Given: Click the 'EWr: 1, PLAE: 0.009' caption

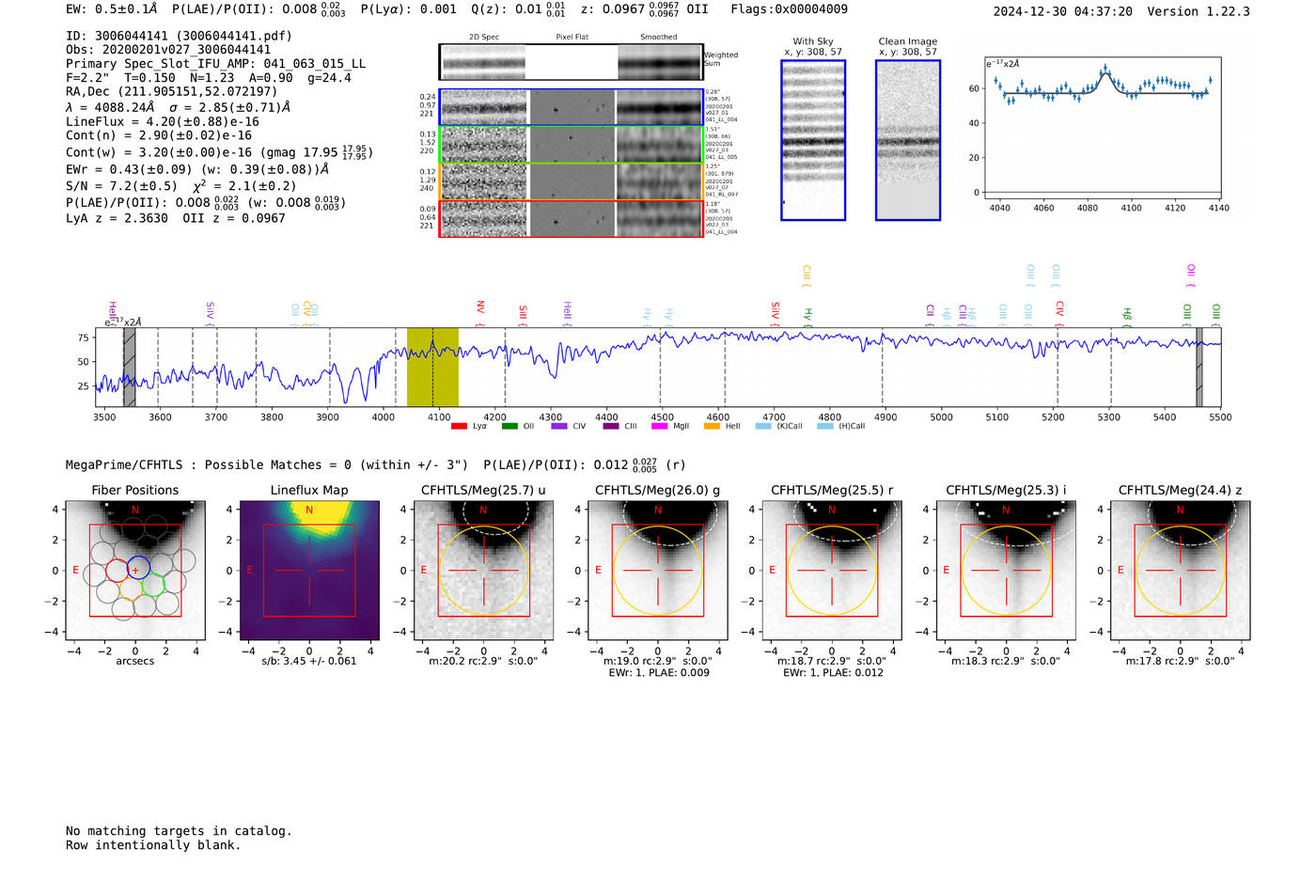Looking at the screenshot, I should pos(659,673).
